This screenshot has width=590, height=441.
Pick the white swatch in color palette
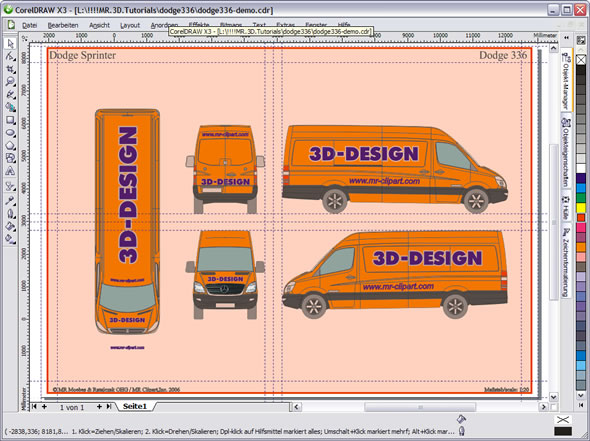pos(581,168)
